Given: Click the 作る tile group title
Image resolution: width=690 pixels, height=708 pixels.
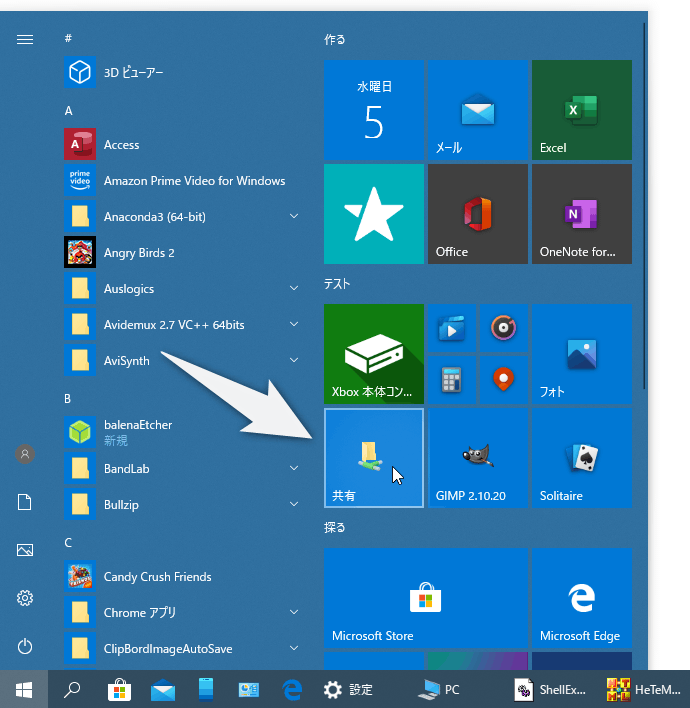Looking at the screenshot, I should tap(335, 39).
